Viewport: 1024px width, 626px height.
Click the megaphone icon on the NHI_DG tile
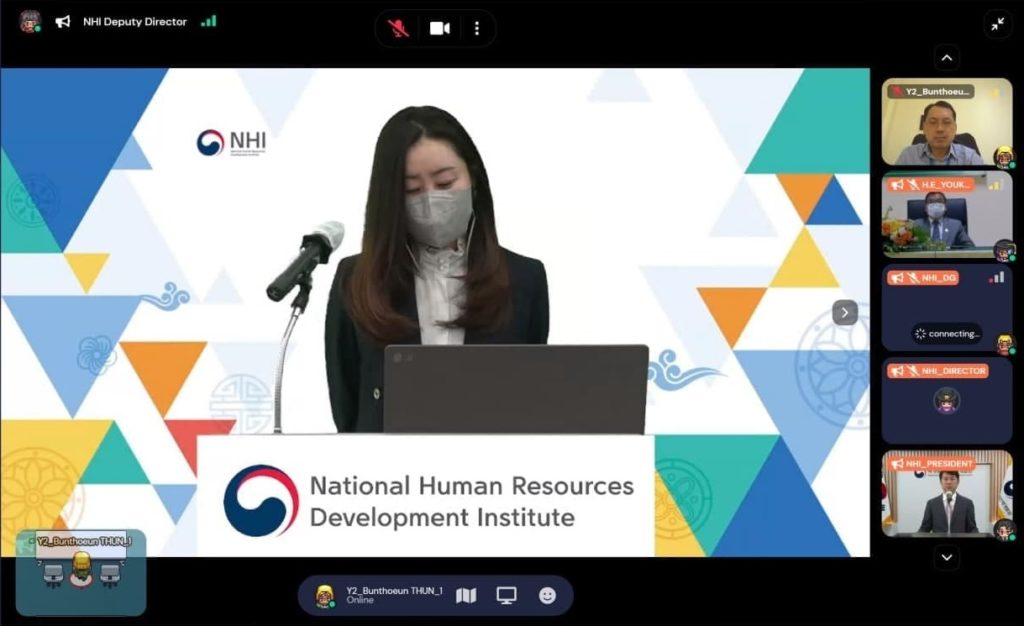point(897,278)
